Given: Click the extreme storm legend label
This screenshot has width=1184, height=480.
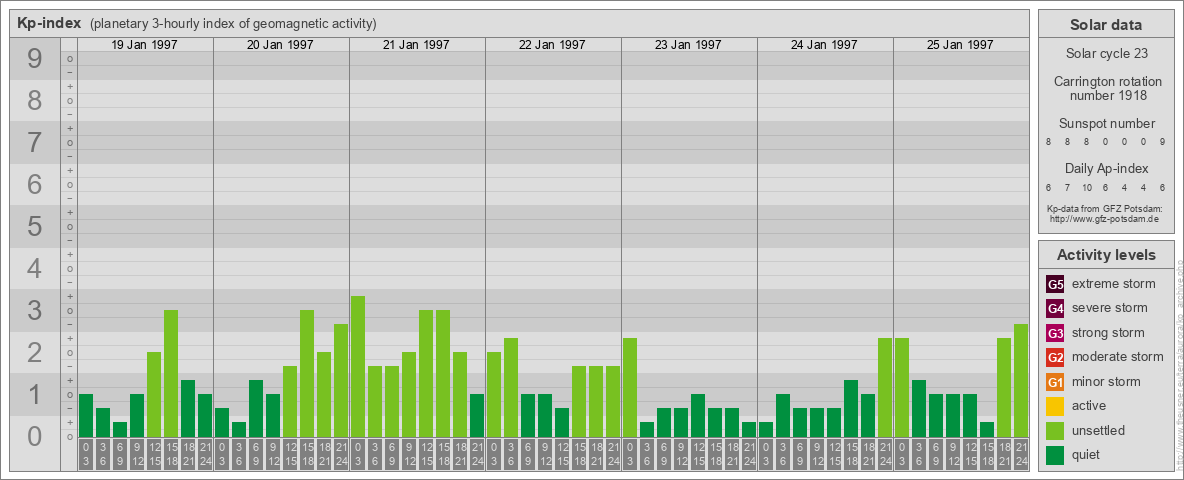Looking at the screenshot, I should 1114,285.
